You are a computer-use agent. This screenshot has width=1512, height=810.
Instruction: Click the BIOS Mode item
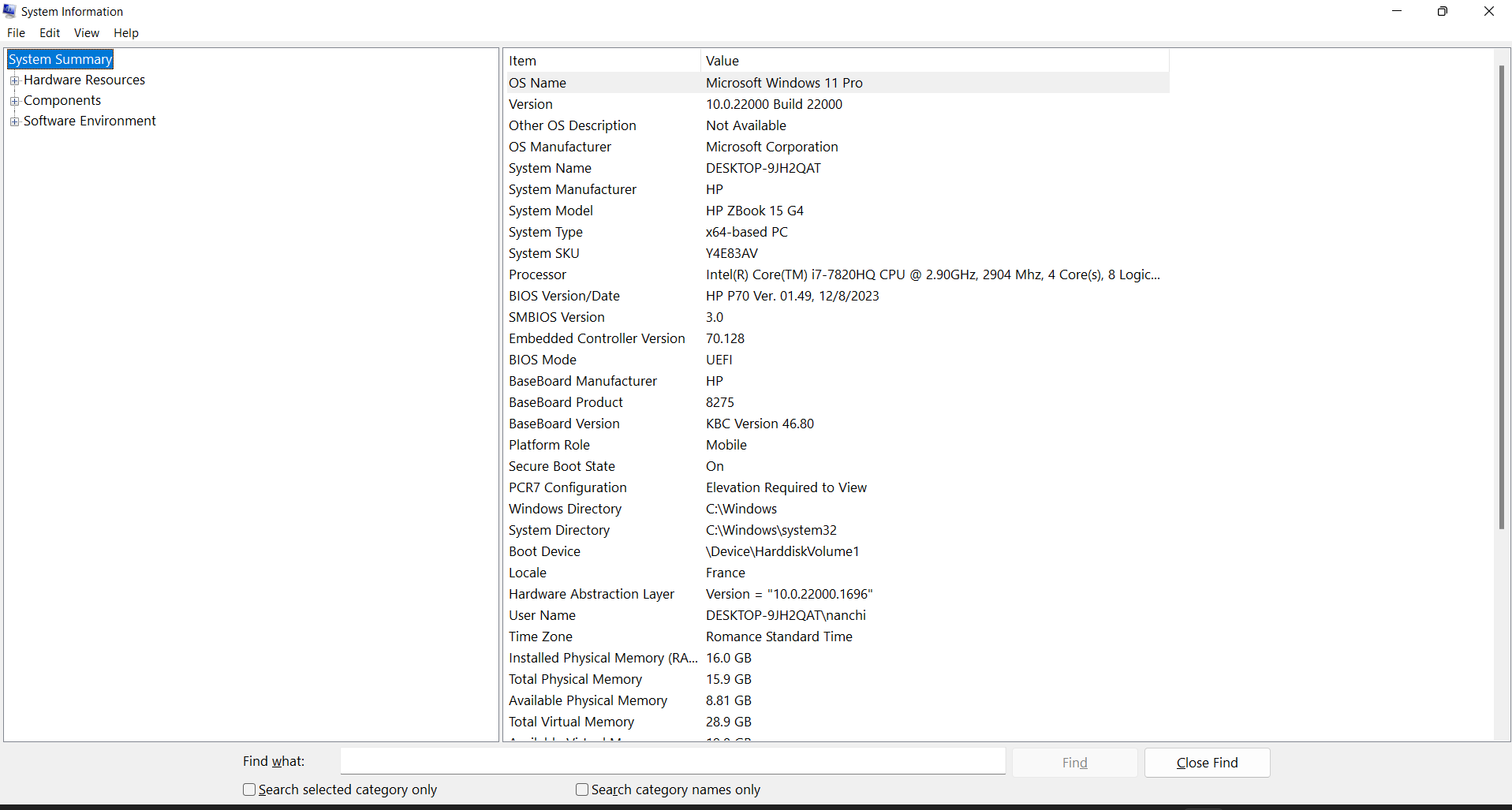click(x=543, y=360)
